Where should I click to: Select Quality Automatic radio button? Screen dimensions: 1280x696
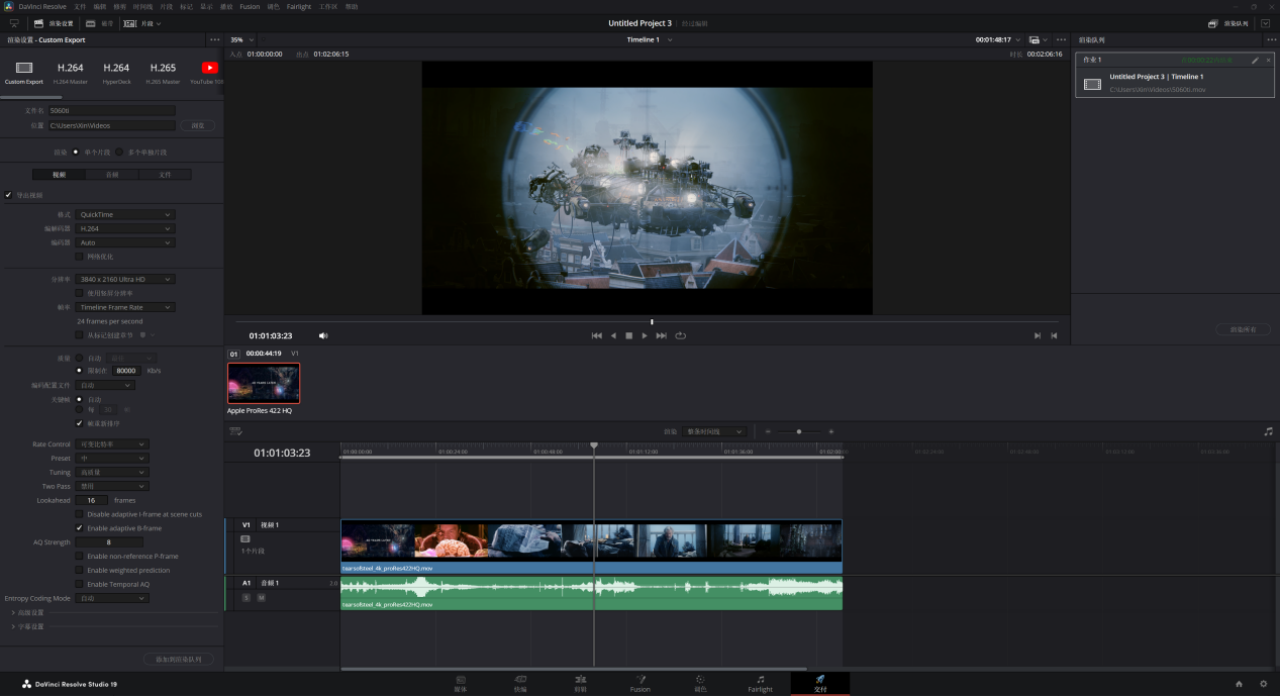79,357
